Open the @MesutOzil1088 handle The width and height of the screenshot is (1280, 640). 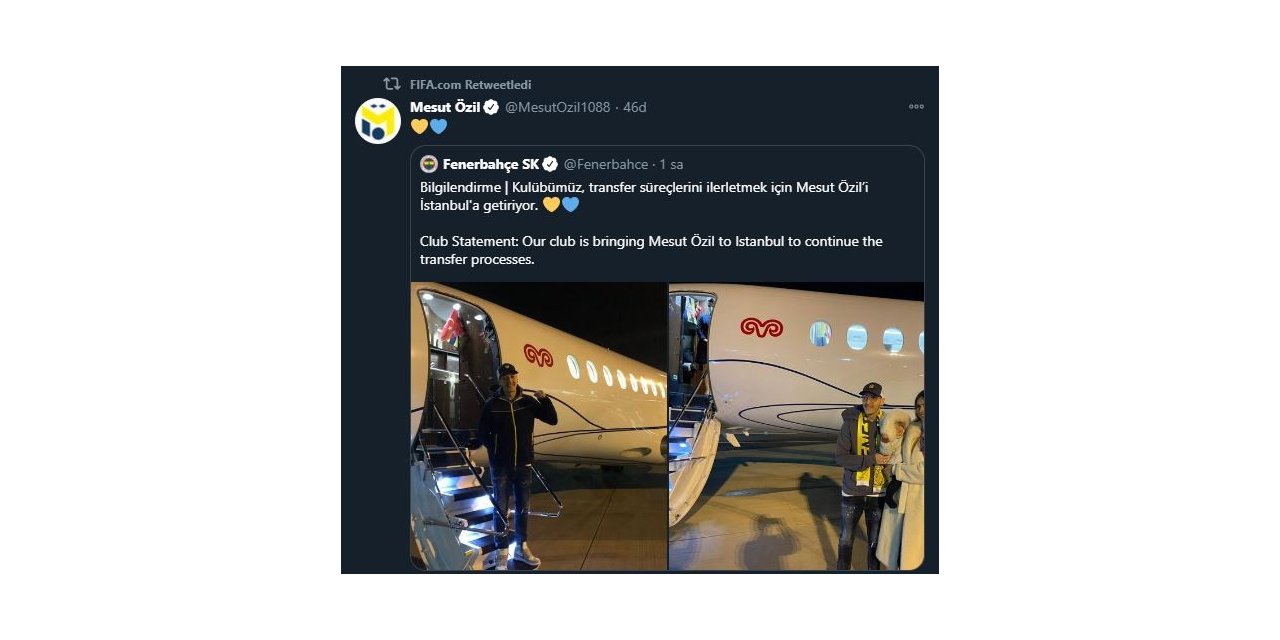coord(557,107)
